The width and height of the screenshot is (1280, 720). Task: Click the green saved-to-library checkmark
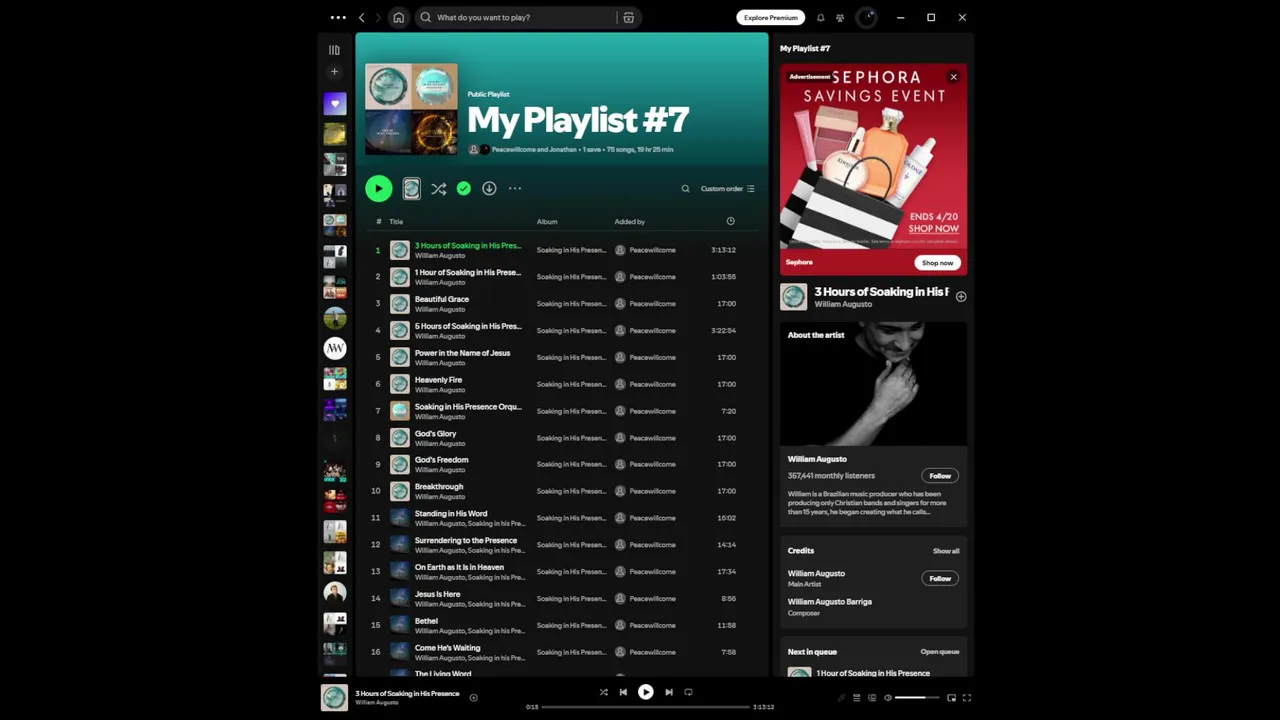tap(463, 188)
